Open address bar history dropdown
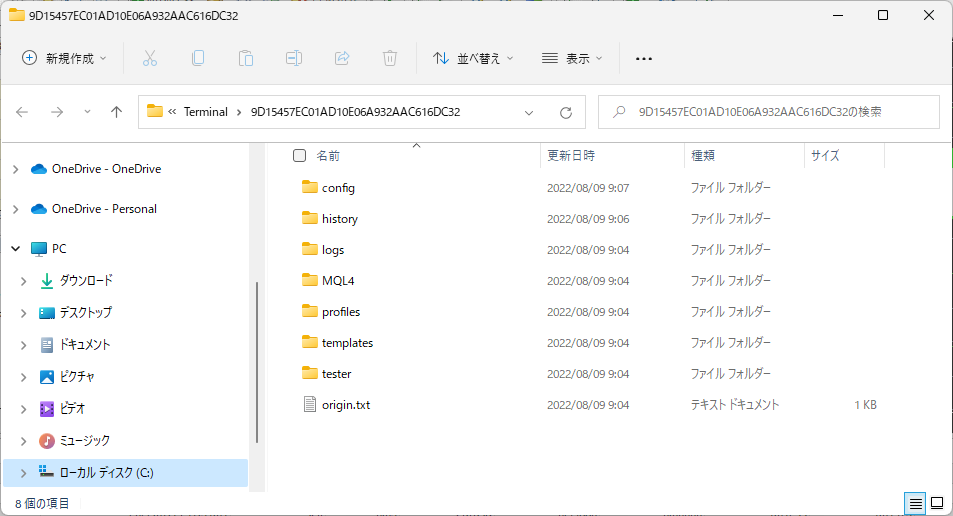The image size is (953, 516). pyautogui.click(x=529, y=112)
